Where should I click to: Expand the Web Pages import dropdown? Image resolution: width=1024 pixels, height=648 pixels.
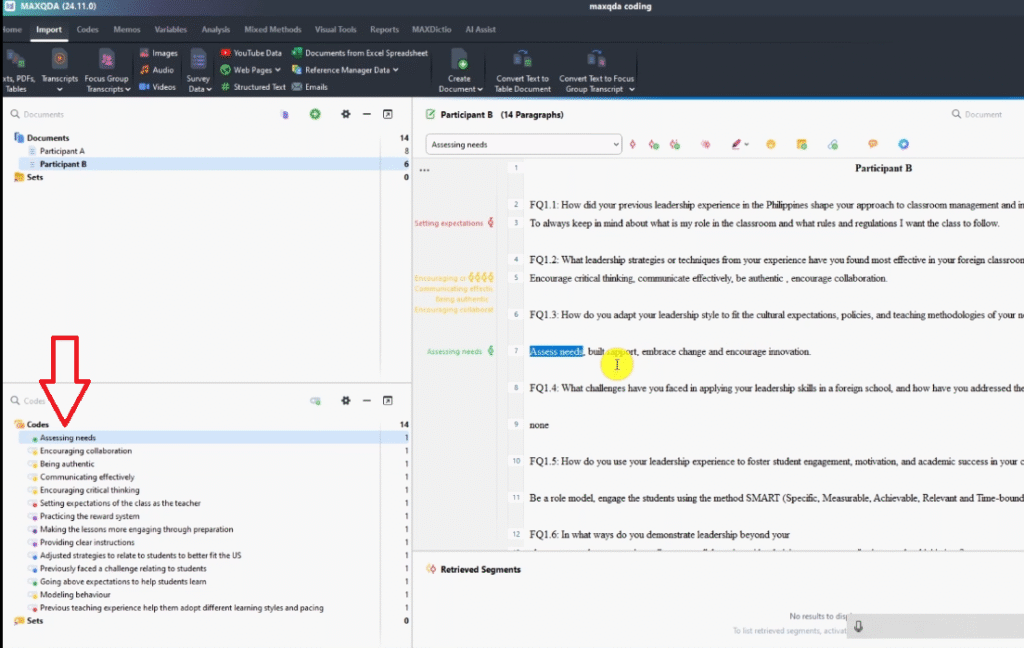(256, 70)
